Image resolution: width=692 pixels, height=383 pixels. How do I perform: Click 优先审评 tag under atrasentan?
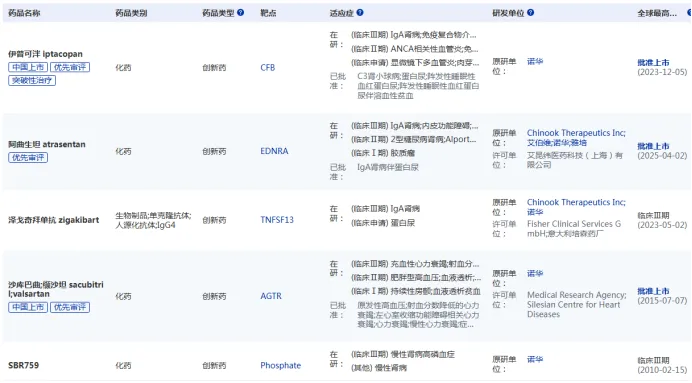pyautogui.click(x=28, y=158)
